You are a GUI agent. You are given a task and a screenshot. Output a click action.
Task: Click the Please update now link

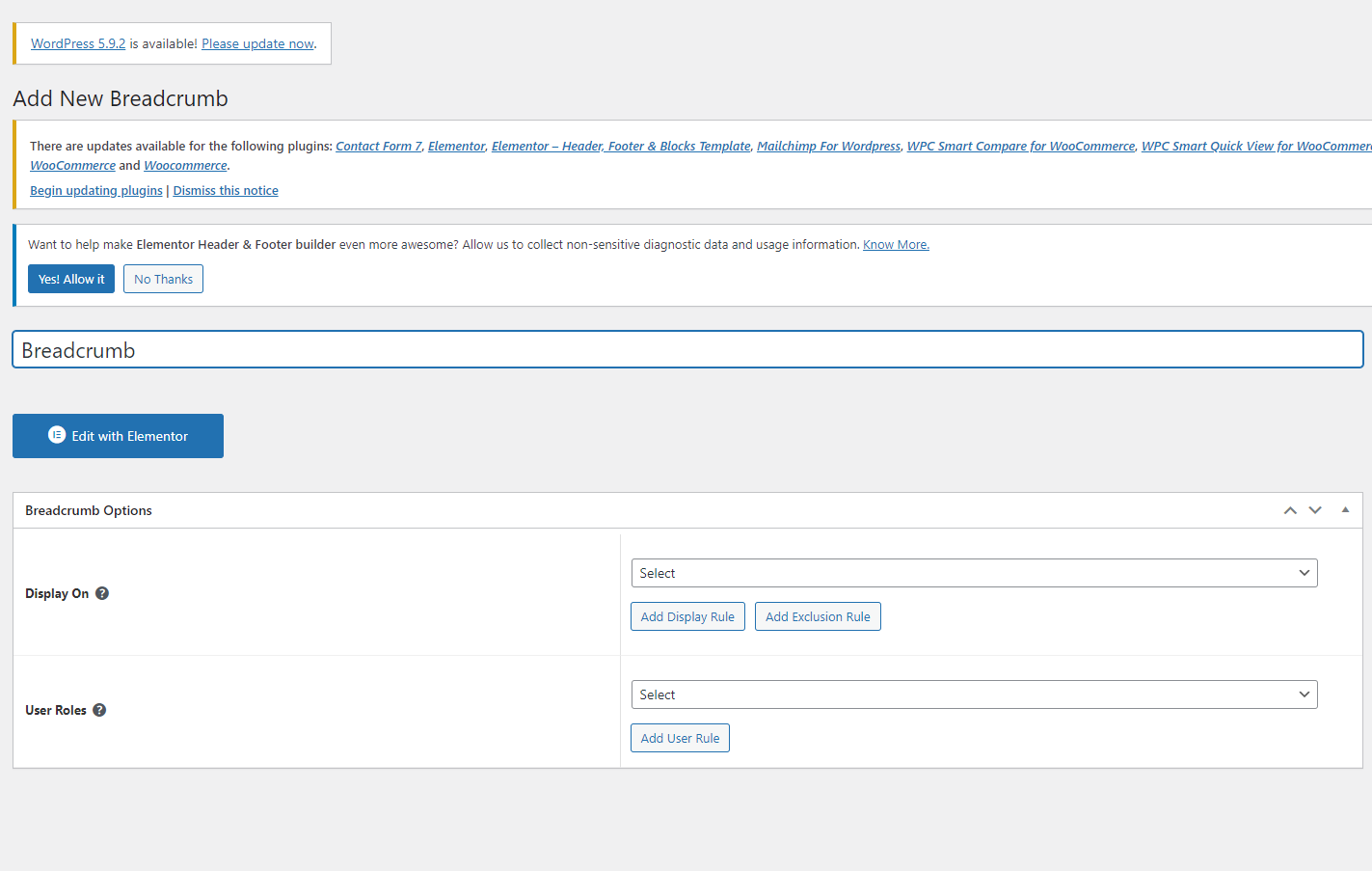coord(257,43)
